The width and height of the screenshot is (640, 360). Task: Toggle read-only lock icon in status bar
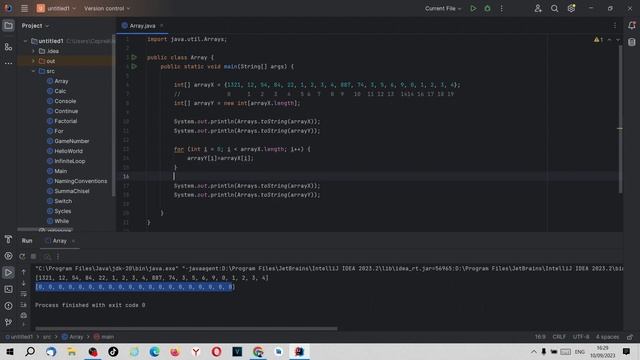[630, 337]
